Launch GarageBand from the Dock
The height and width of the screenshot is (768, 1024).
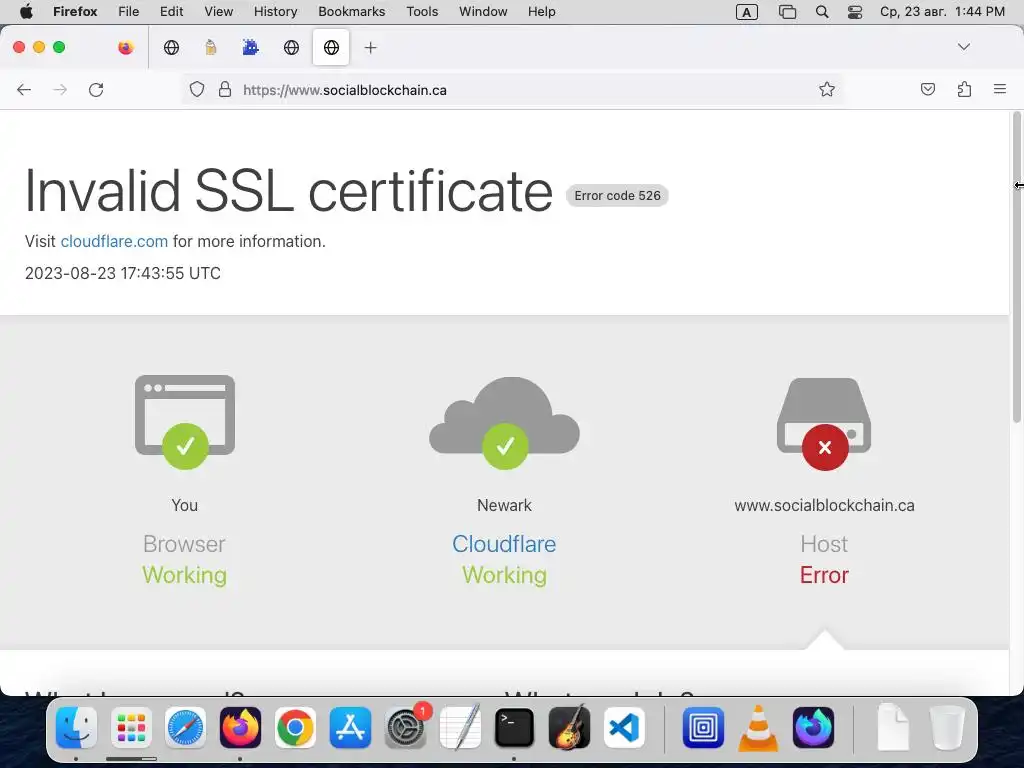569,728
